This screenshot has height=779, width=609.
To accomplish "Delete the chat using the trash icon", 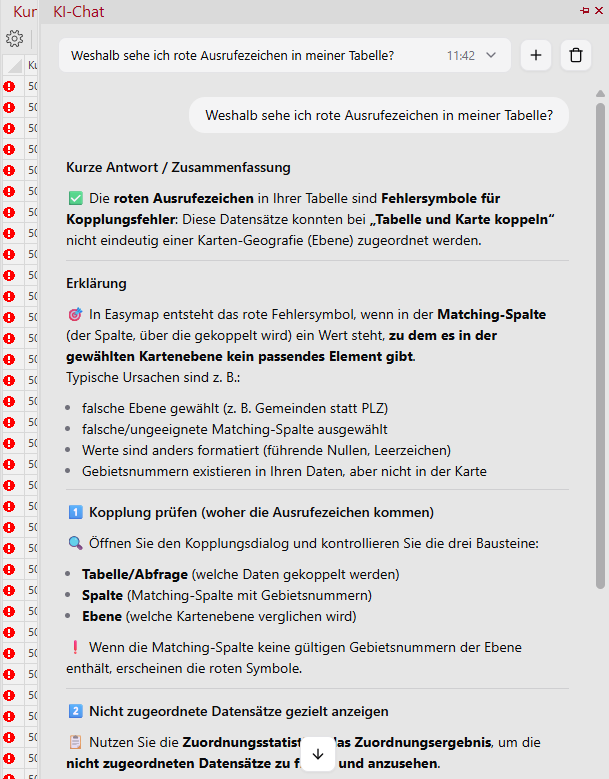I will click(576, 55).
